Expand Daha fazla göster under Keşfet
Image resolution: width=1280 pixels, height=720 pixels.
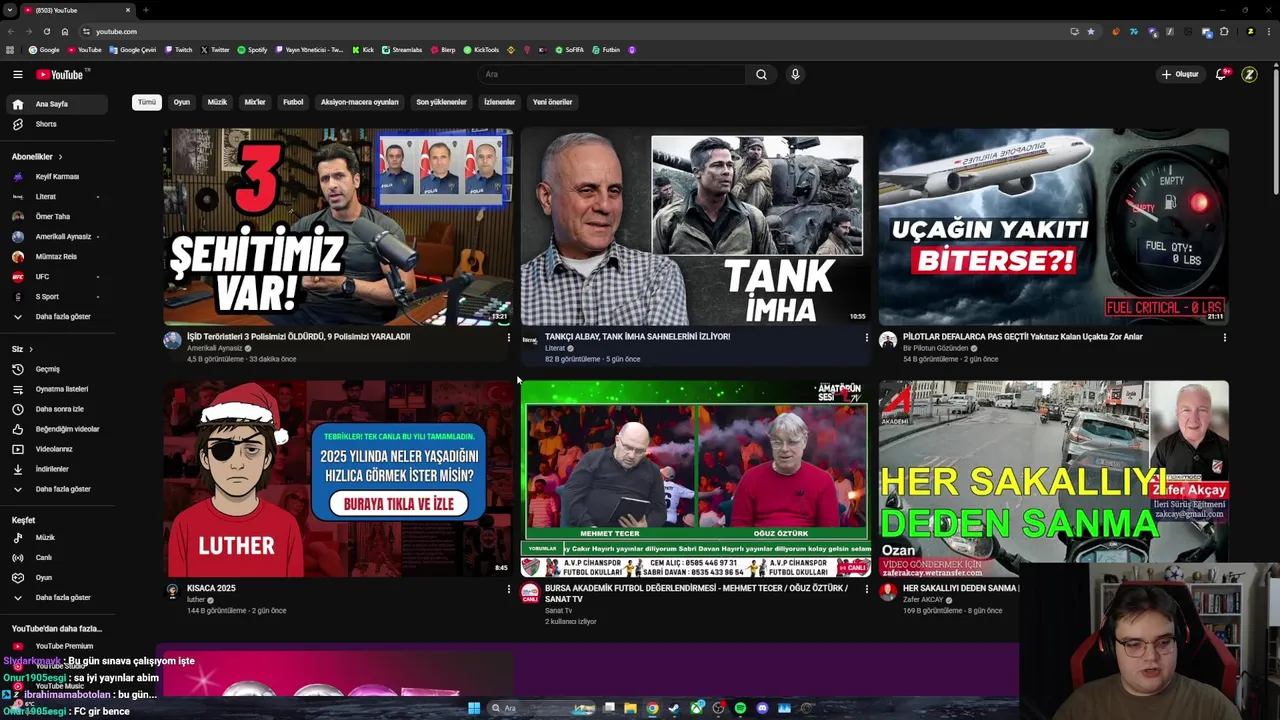pyautogui.click(x=57, y=598)
